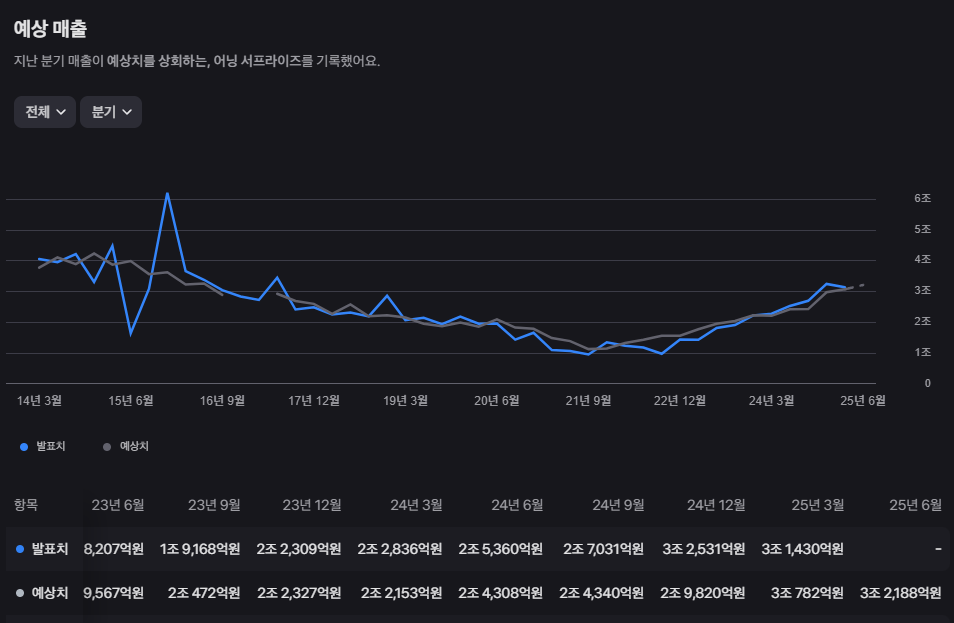Screen dimensions: 954x623
Task: Click the 24년 12월 column header
Action: click(x=716, y=505)
